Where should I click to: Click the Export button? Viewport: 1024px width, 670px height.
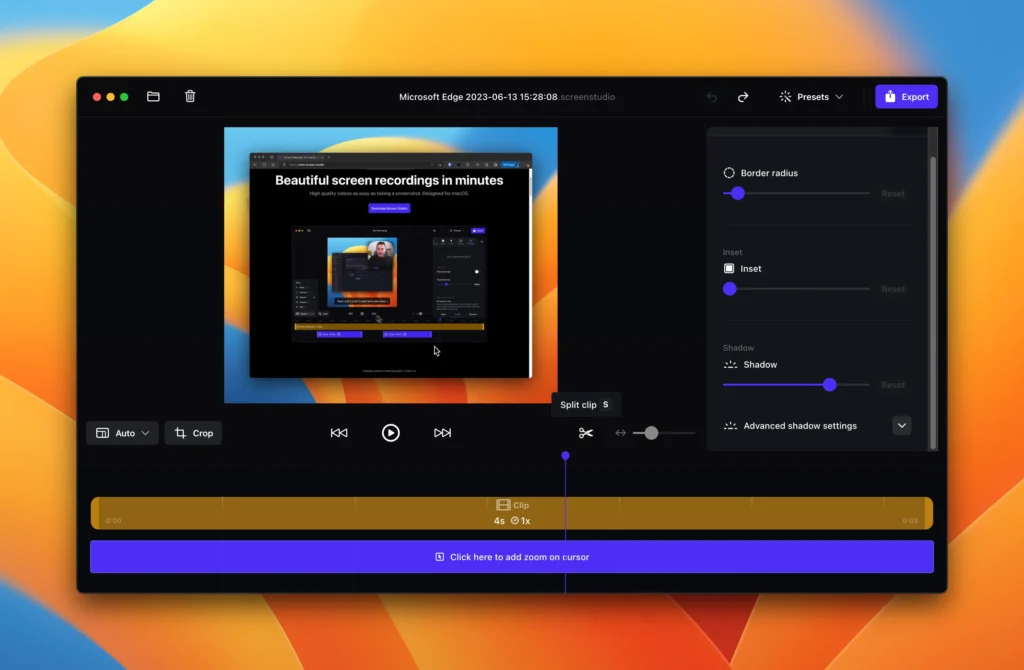point(906,96)
